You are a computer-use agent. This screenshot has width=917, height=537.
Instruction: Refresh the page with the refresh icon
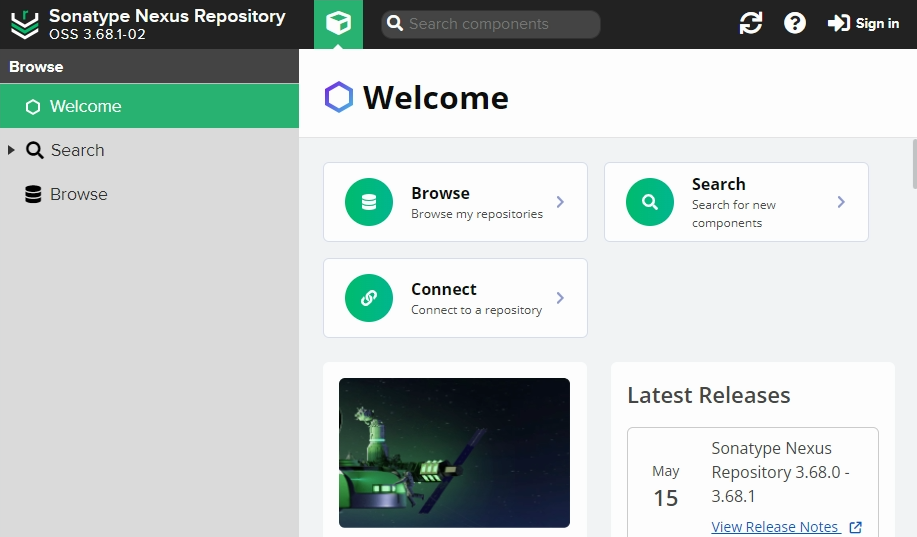tap(750, 23)
